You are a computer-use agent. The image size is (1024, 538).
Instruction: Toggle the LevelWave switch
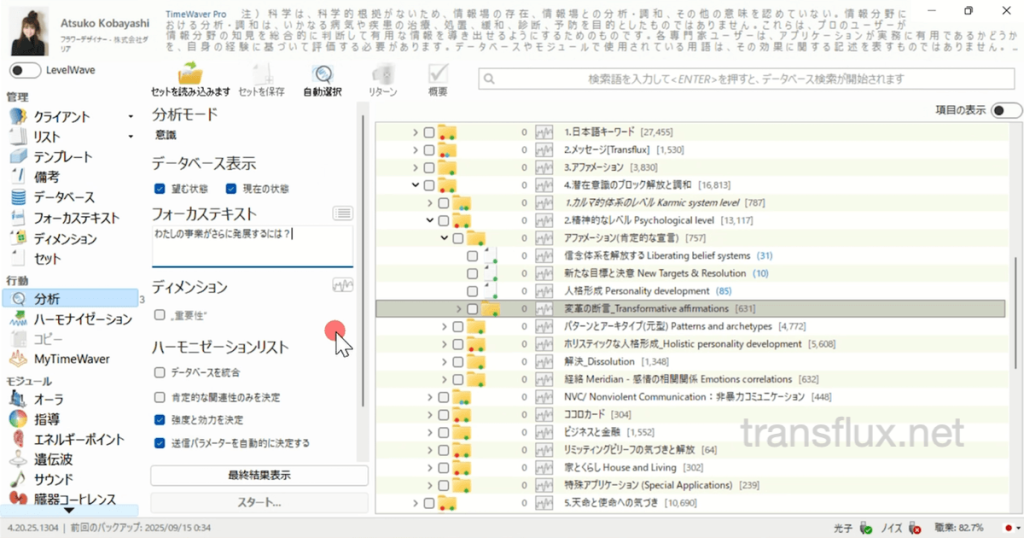click(25, 71)
